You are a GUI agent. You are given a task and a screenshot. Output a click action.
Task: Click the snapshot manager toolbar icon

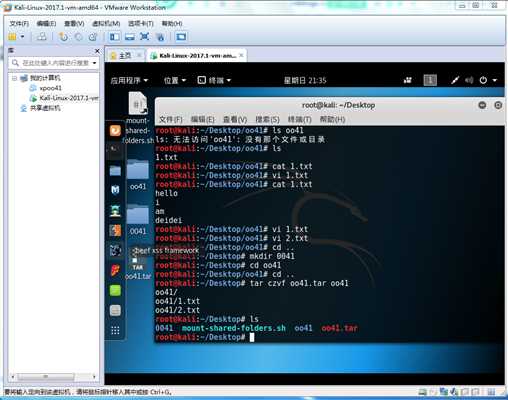coord(93,37)
